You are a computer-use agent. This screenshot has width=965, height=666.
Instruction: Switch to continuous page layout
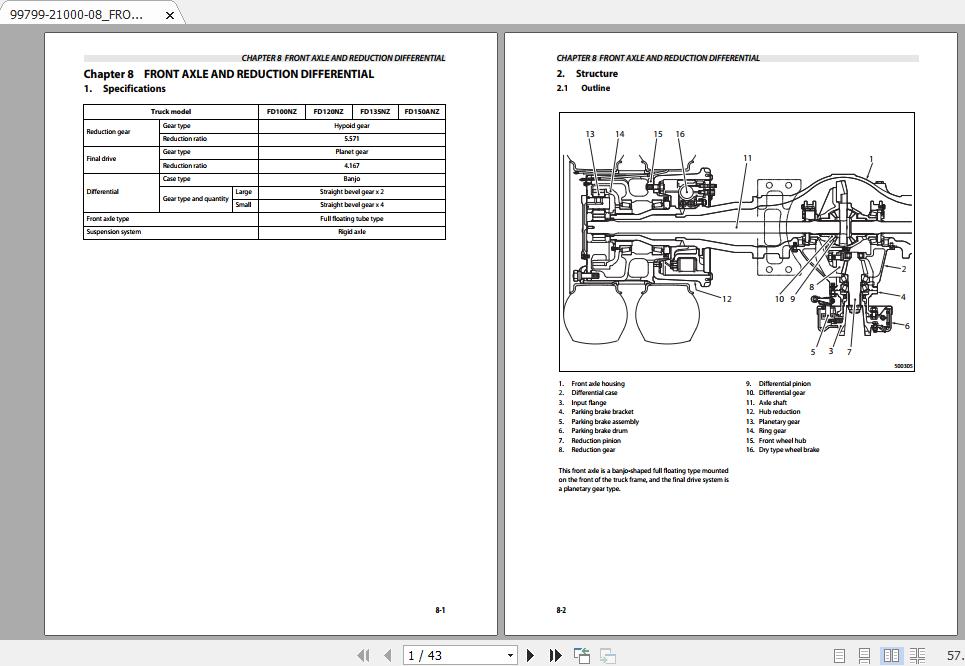pyautogui.click(x=864, y=655)
